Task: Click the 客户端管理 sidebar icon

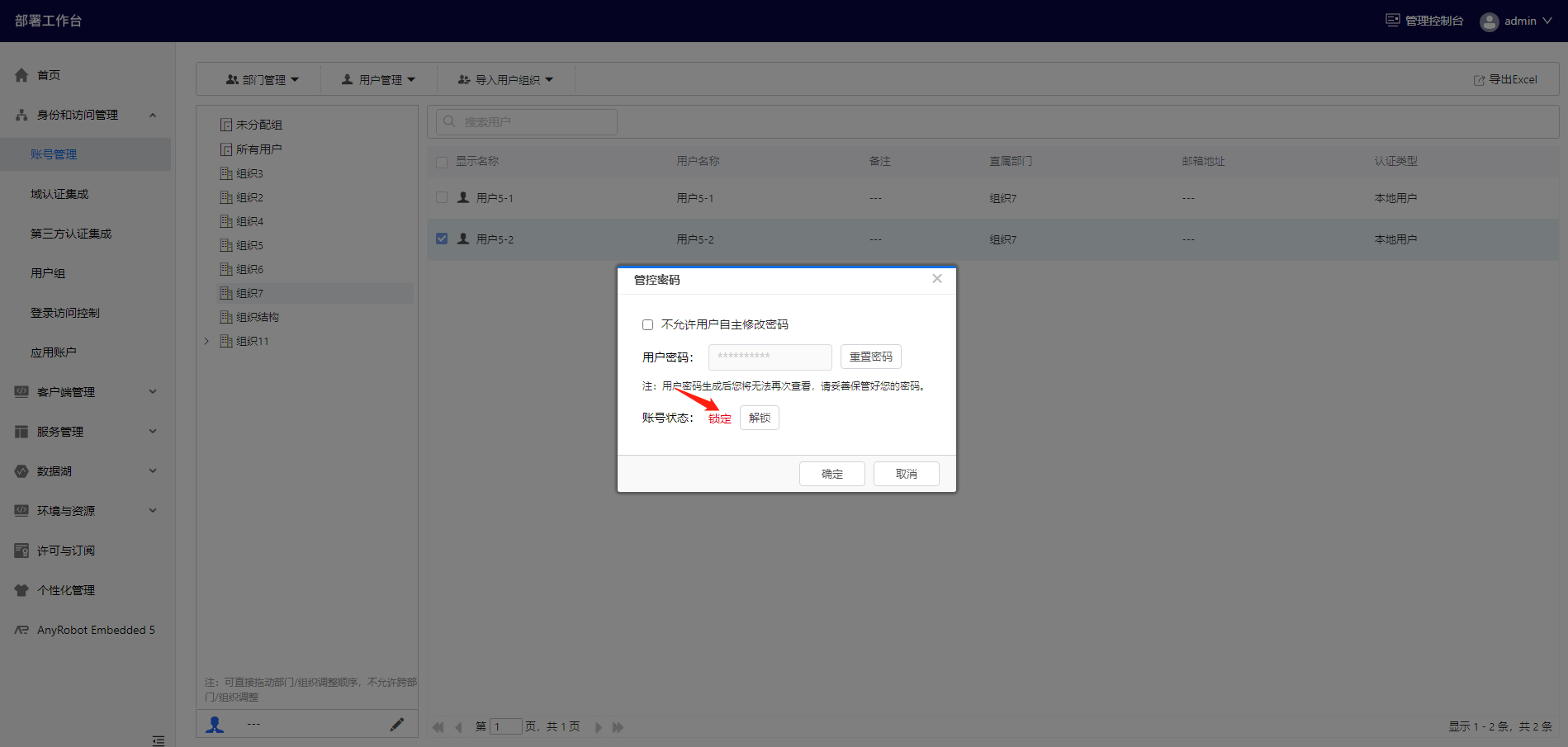Action: click(21, 392)
